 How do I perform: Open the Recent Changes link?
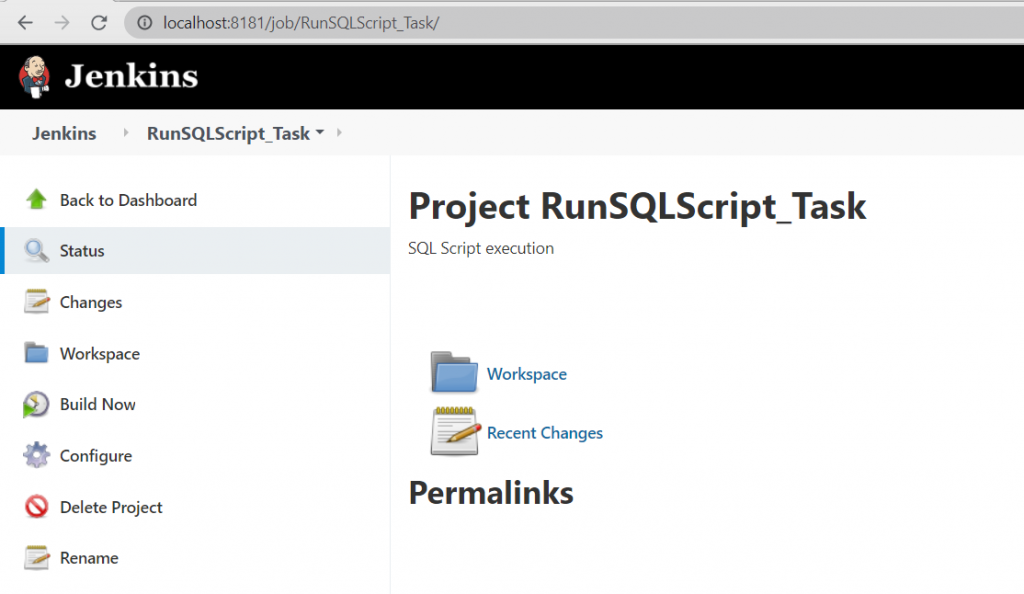(x=544, y=433)
